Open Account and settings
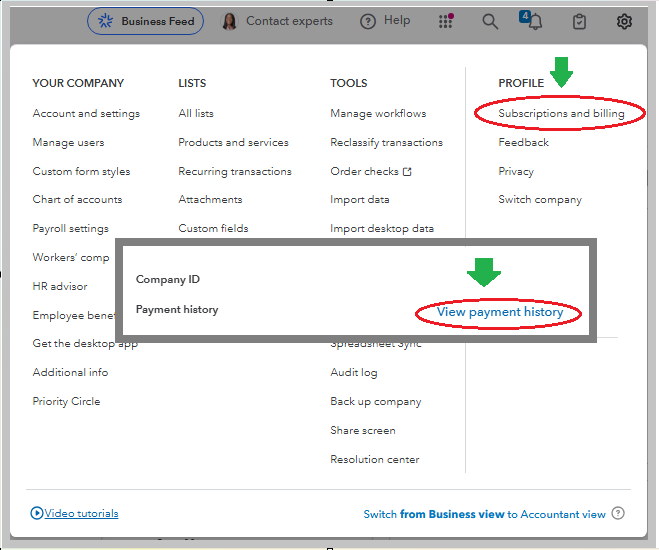The image size is (659, 550). (86, 113)
